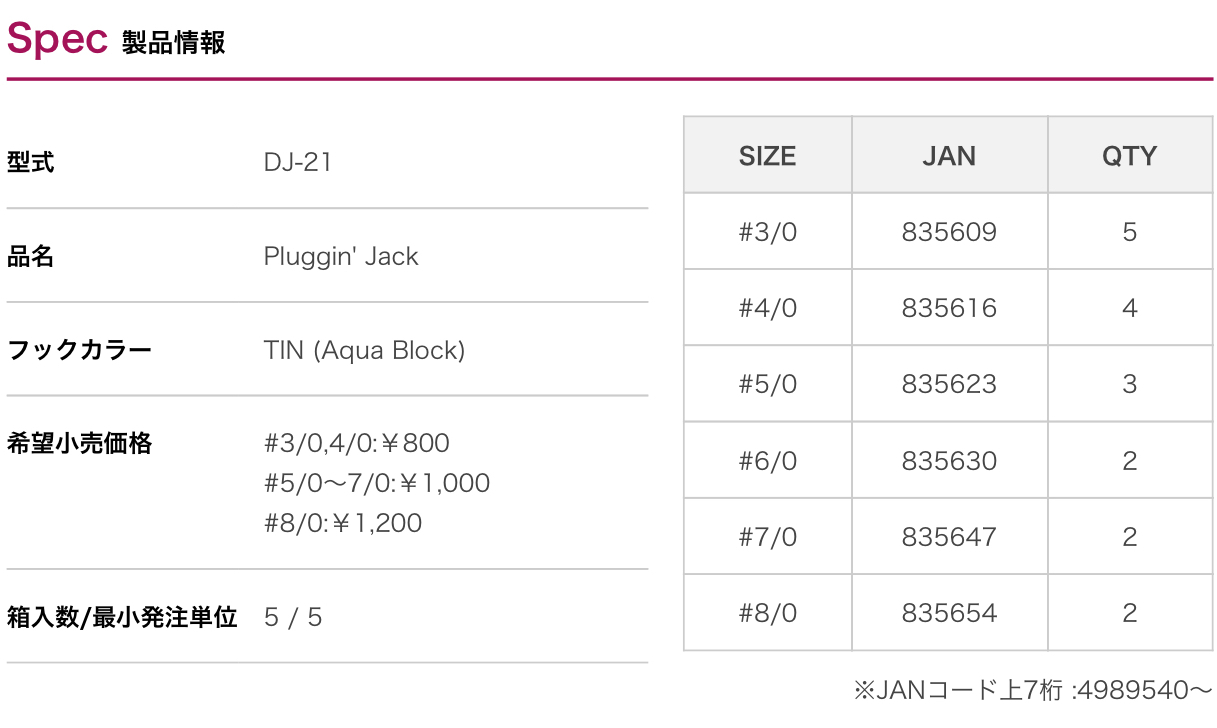Click JAN code 835647

[949, 537]
